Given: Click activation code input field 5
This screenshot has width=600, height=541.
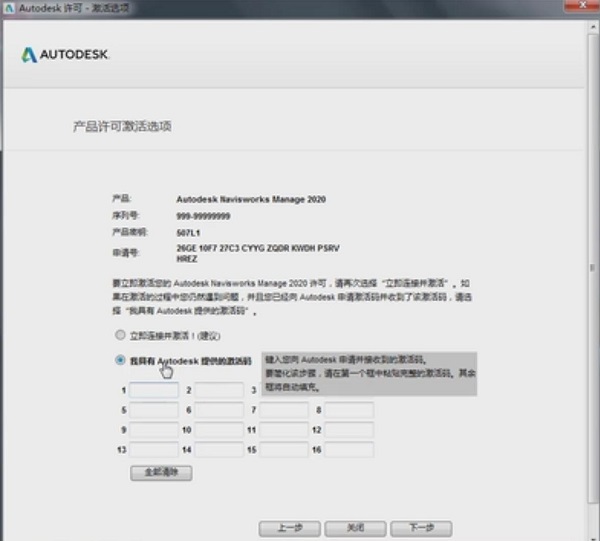Looking at the screenshot, I should 154,410.
